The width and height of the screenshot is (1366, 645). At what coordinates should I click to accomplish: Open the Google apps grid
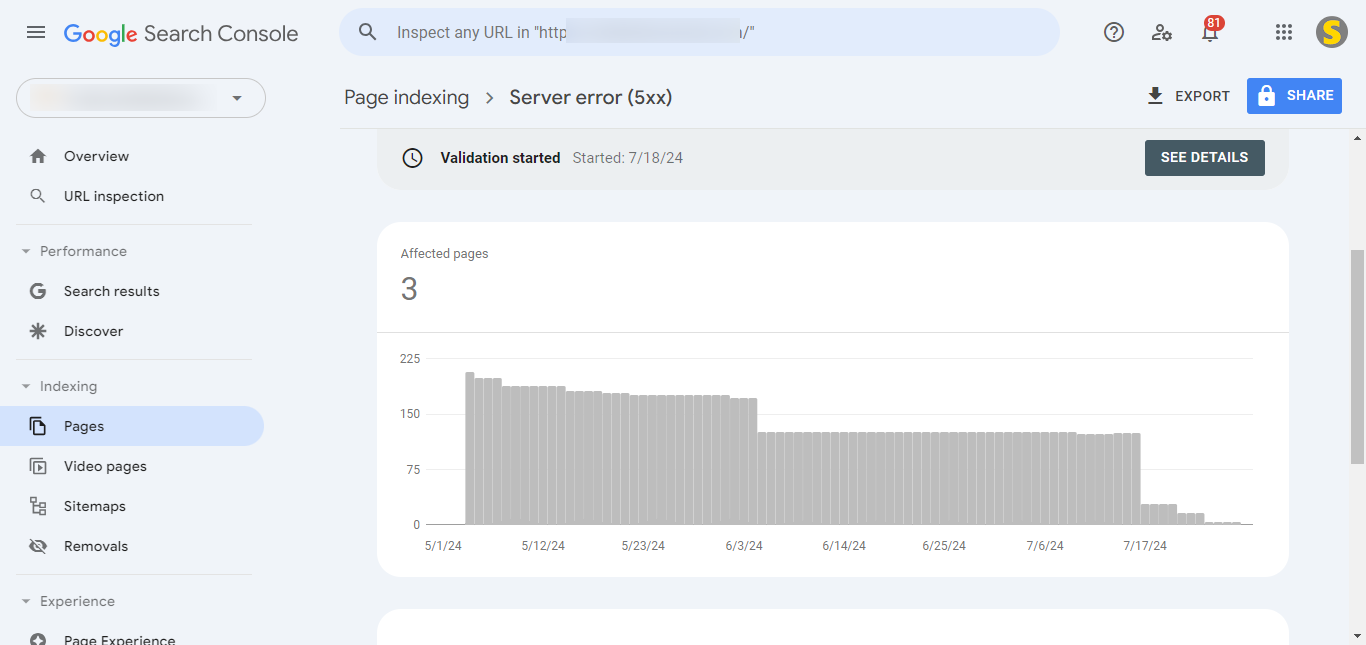point(1284,32)
